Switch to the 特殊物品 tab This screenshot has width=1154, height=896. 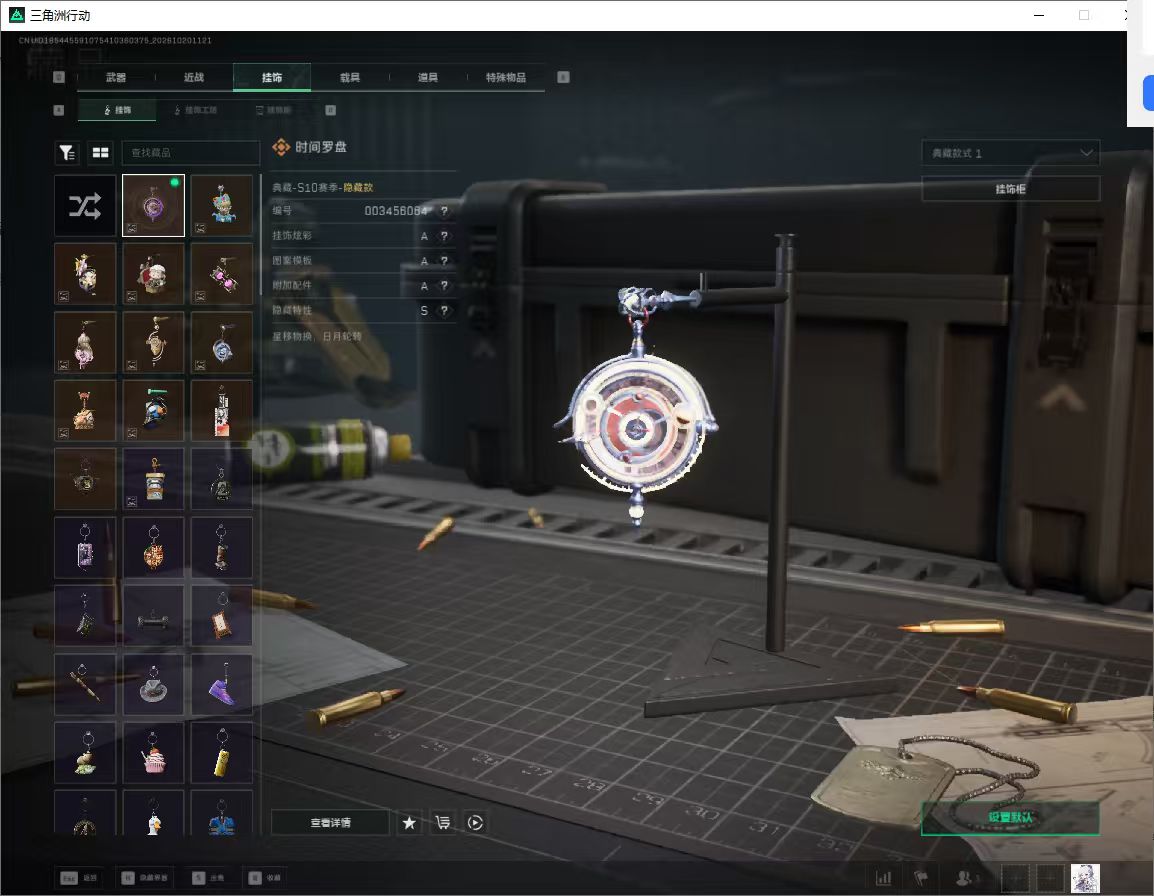coord(506,77)
